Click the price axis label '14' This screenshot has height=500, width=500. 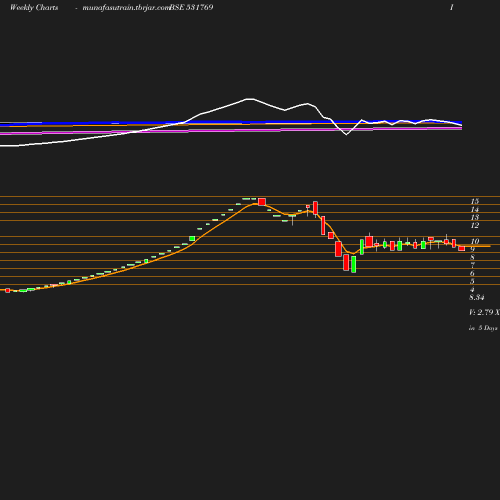point(475,210)
